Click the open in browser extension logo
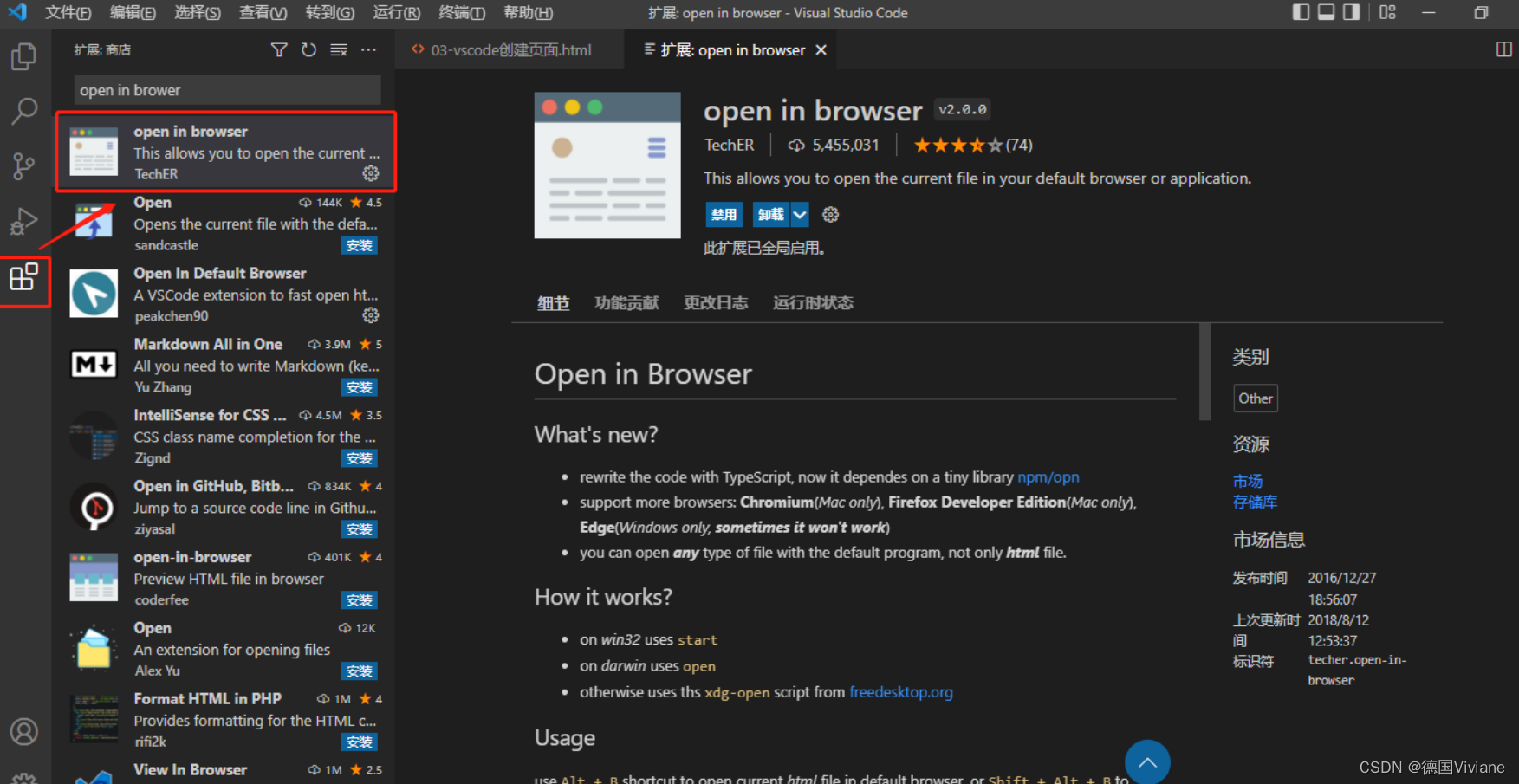 click(x=607, y=165)
